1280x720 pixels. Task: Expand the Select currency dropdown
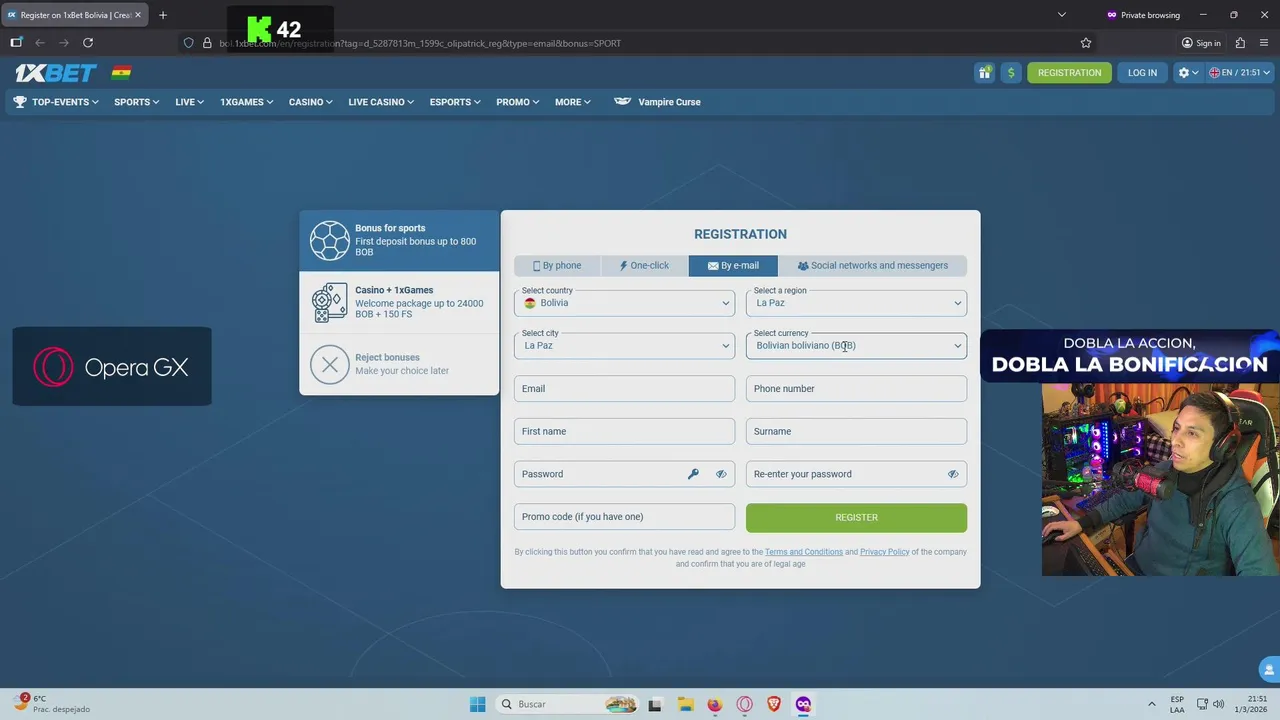(856, 345)
